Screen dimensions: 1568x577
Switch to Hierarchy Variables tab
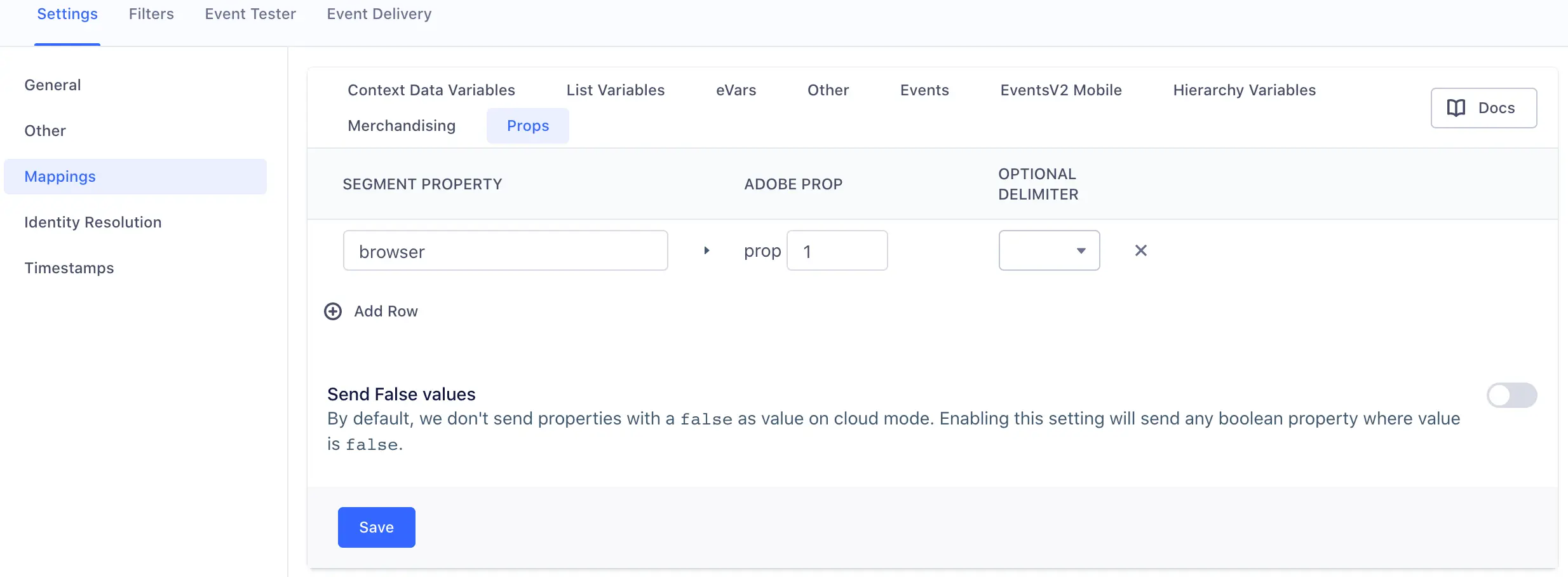(x=1245, y=90)
